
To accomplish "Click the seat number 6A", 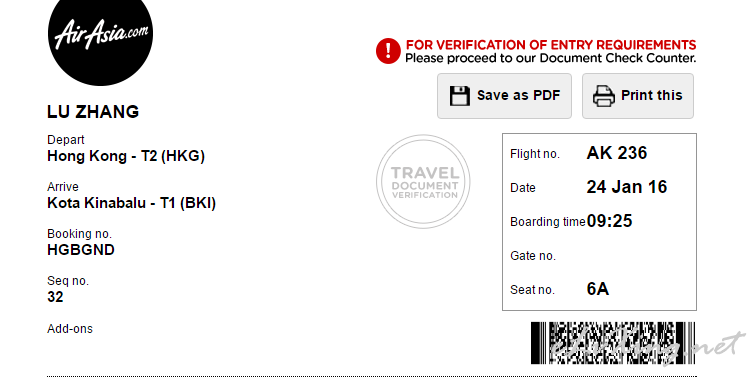I will coord(597,289).
